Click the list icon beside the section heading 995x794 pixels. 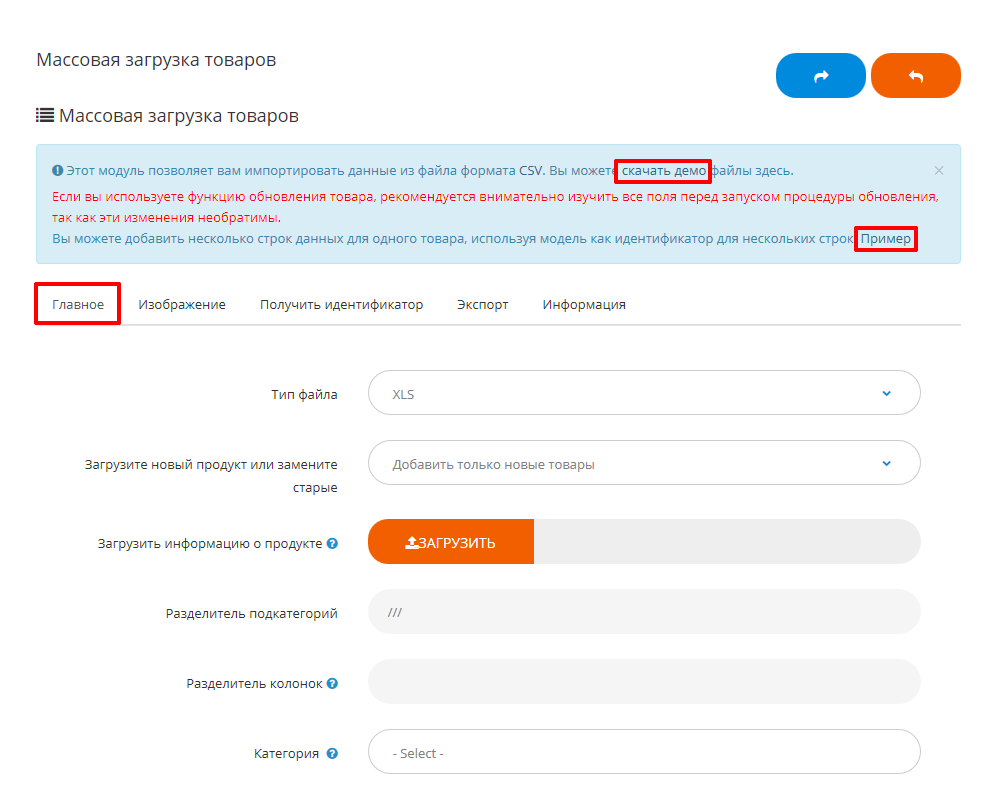[45, 116]
